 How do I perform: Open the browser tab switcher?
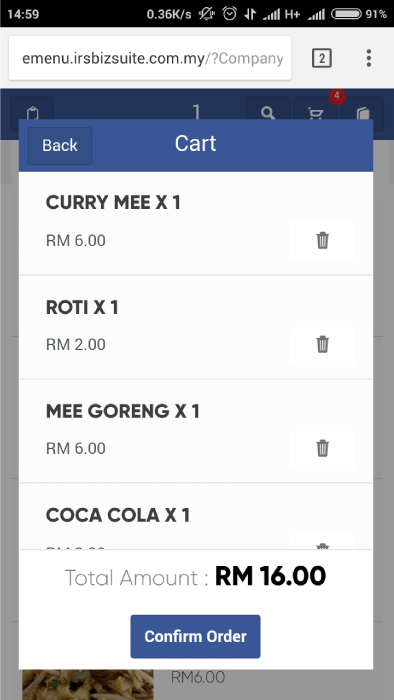point(322,58)
